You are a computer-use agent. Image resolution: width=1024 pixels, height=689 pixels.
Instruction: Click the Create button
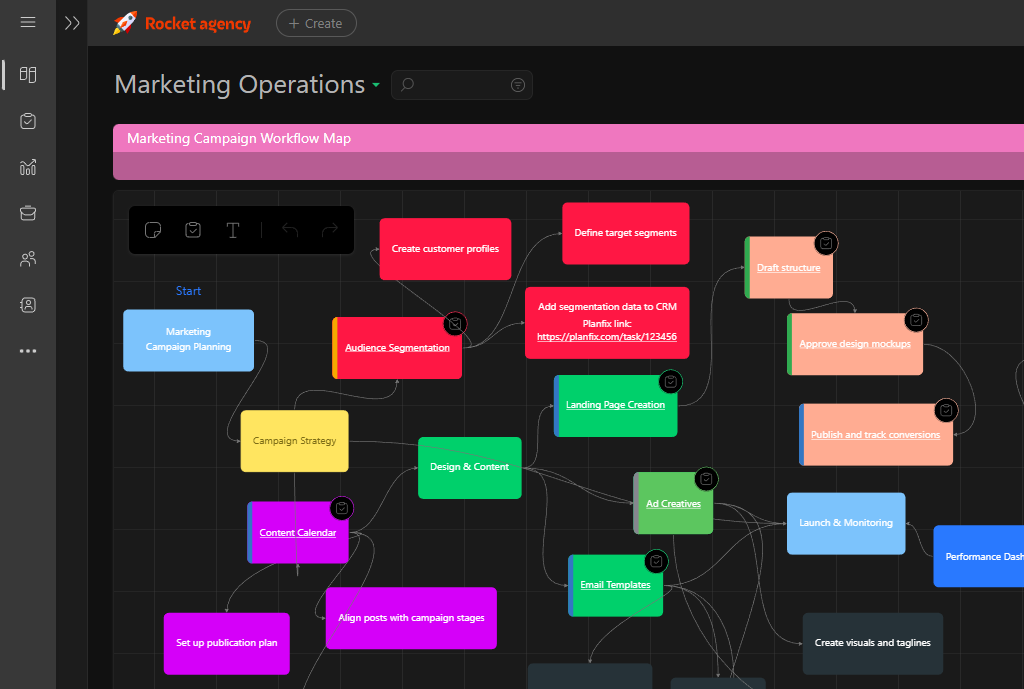(316, 23)
